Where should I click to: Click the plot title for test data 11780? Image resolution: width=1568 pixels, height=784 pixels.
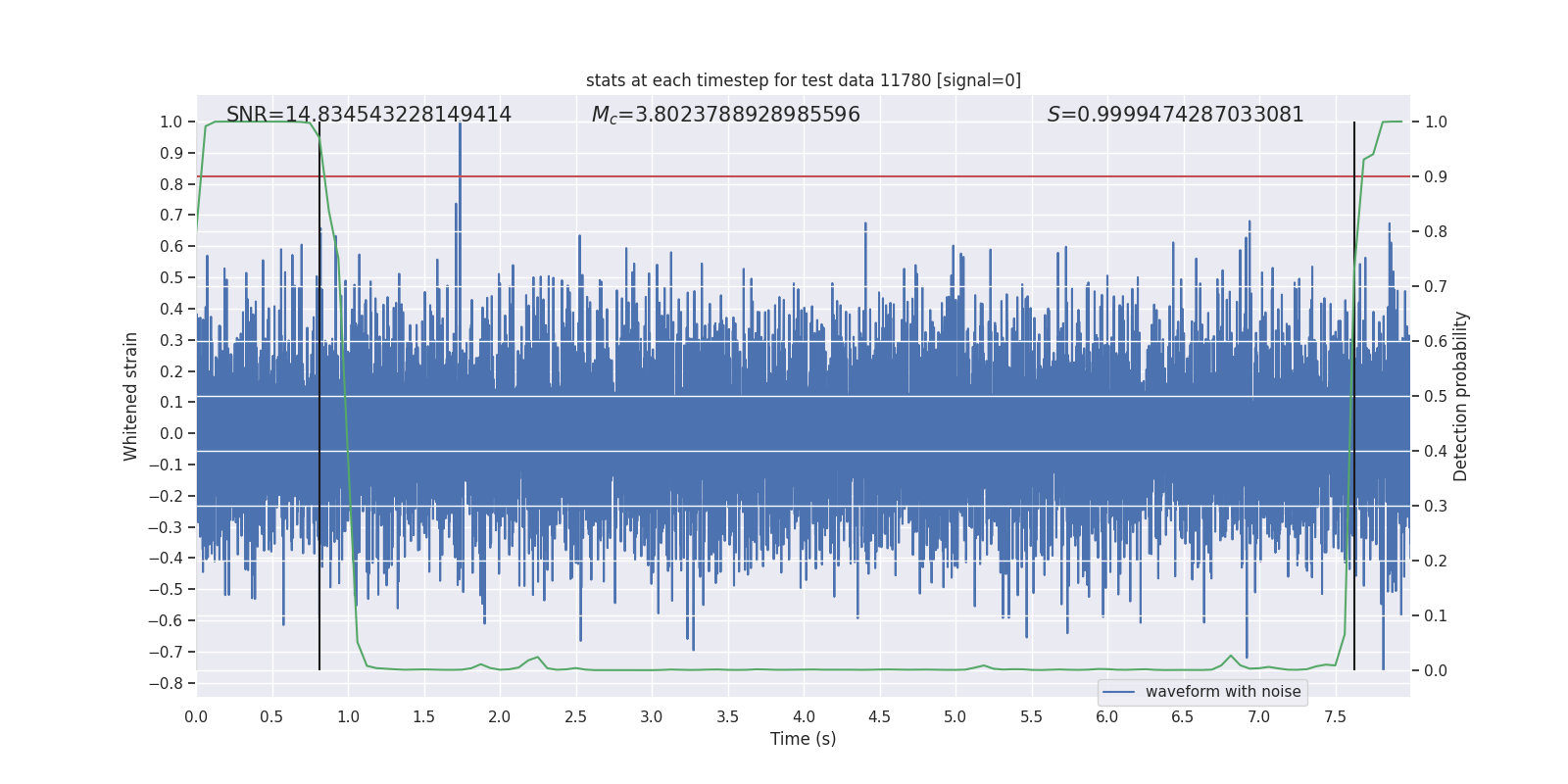coord(803,80)
